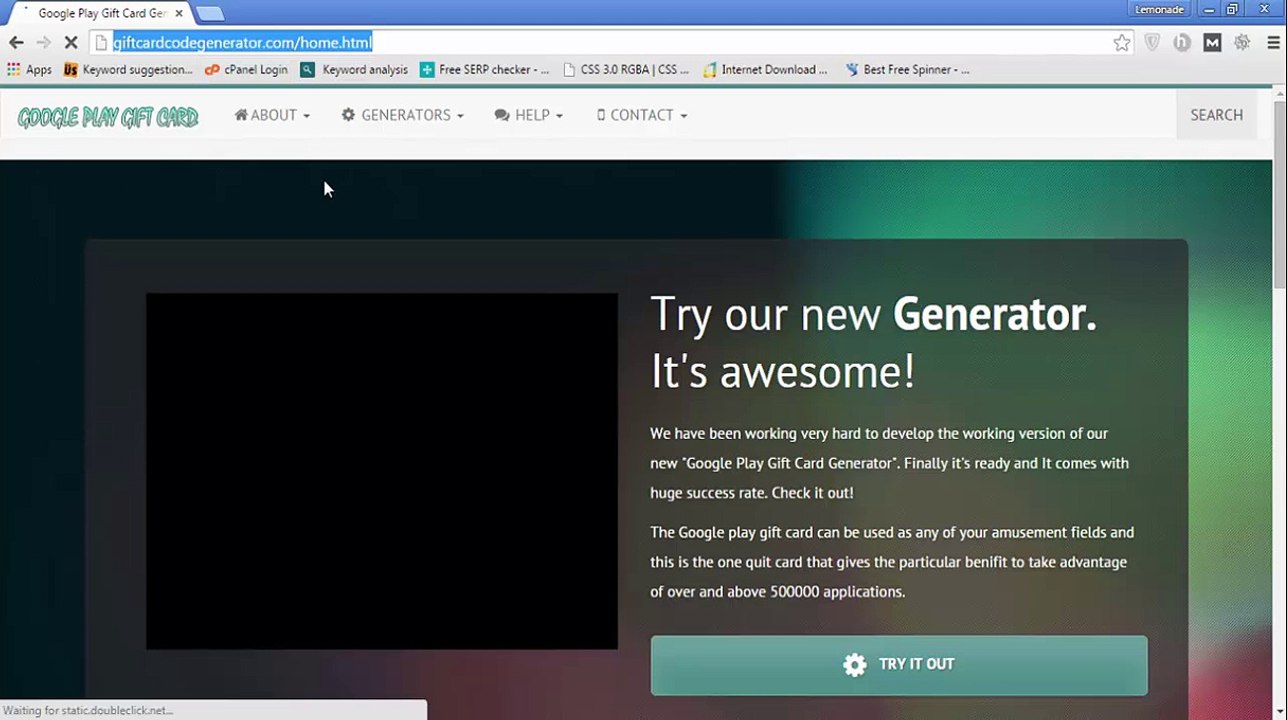
Task: Bookmark this page with the star icon
Action: (1122, 42)
